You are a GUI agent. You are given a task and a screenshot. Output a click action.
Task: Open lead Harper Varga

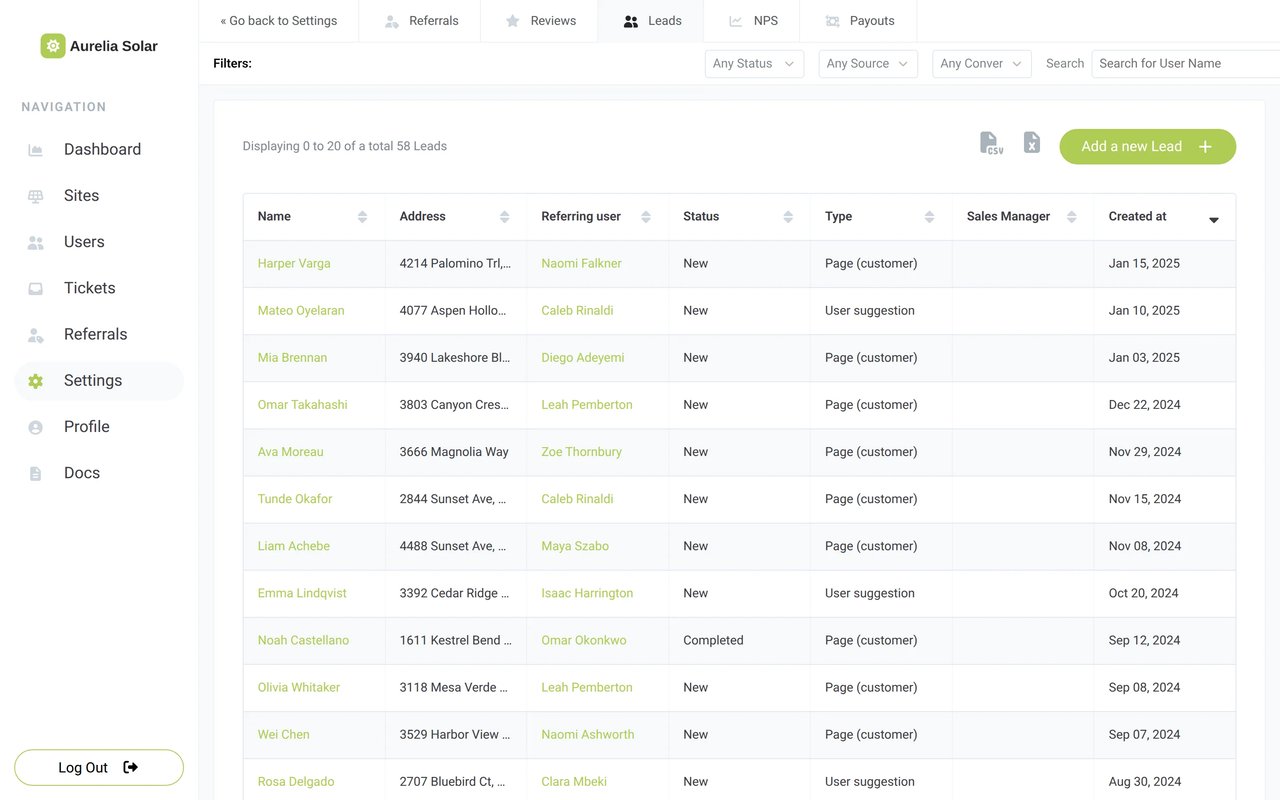pos(294,264)
